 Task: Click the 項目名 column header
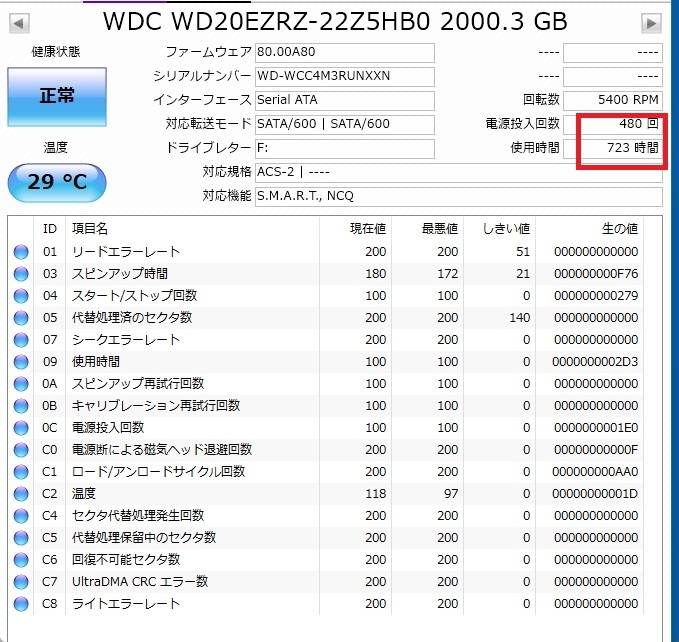point(90,229)
